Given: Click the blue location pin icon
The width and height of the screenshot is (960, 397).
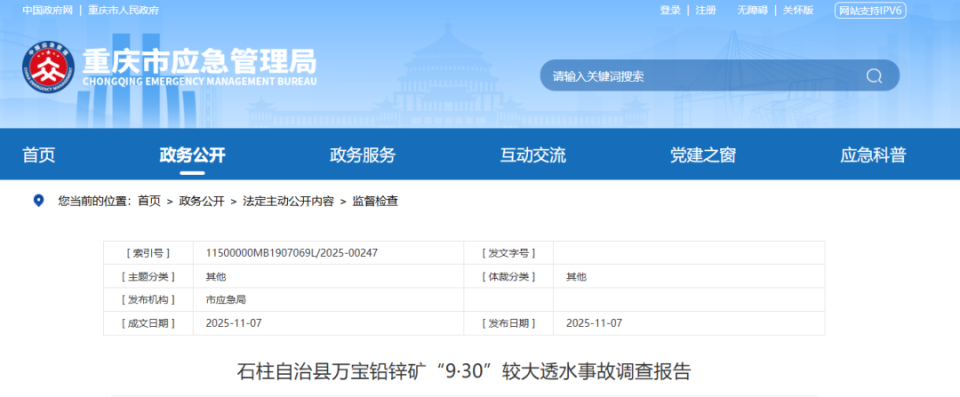Looking at the screenshot, I should click(39, 200).
